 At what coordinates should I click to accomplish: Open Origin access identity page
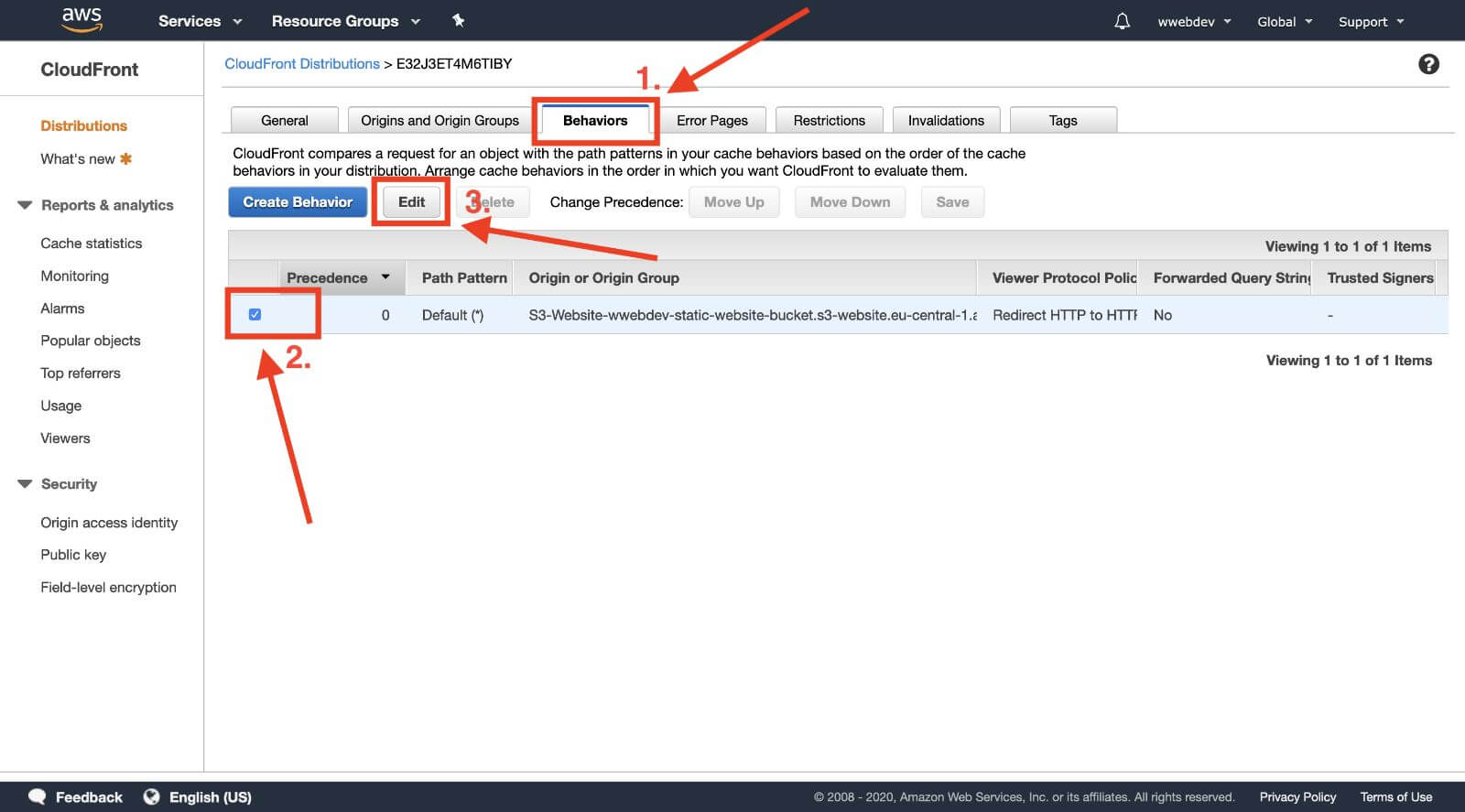(109, 522)
